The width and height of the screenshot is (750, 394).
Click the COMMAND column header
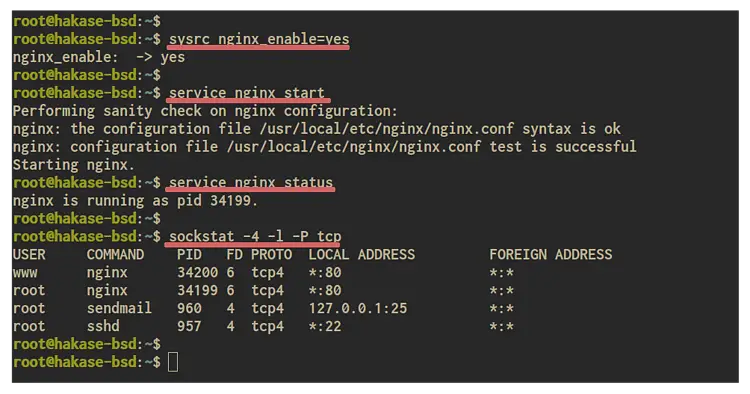click(x=115, y=254)
